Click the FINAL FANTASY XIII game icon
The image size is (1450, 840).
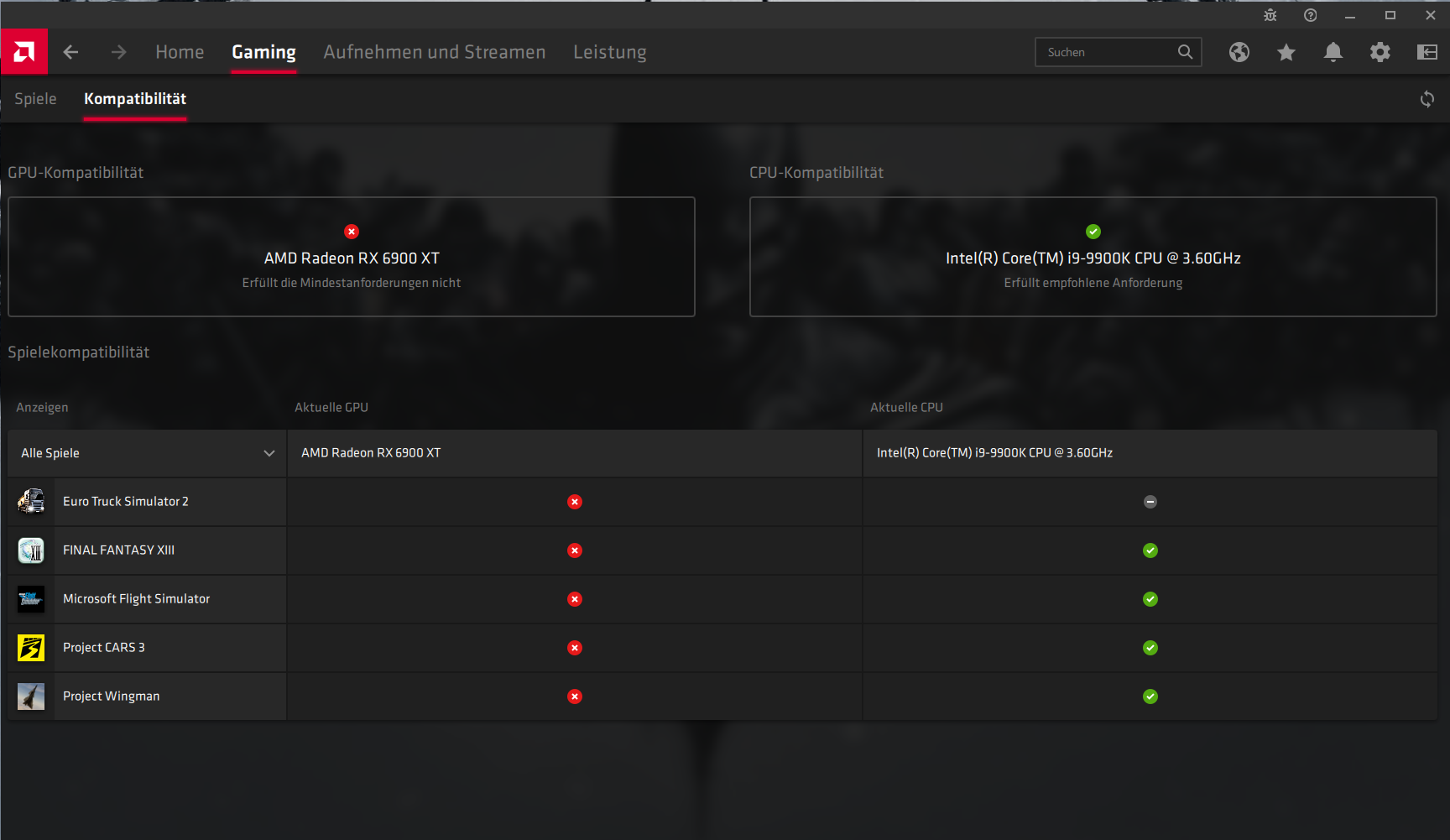(x=31, y=550)
